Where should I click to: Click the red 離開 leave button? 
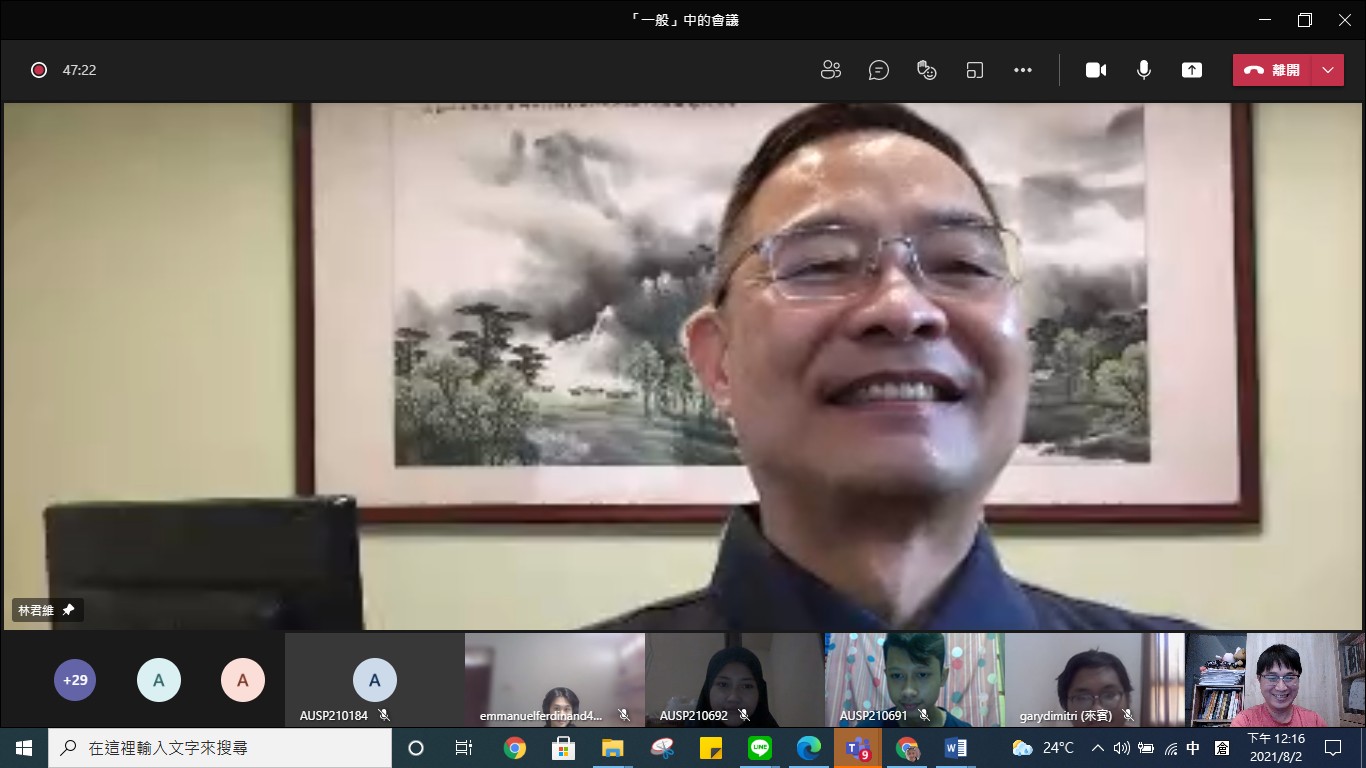(1272, 70)
